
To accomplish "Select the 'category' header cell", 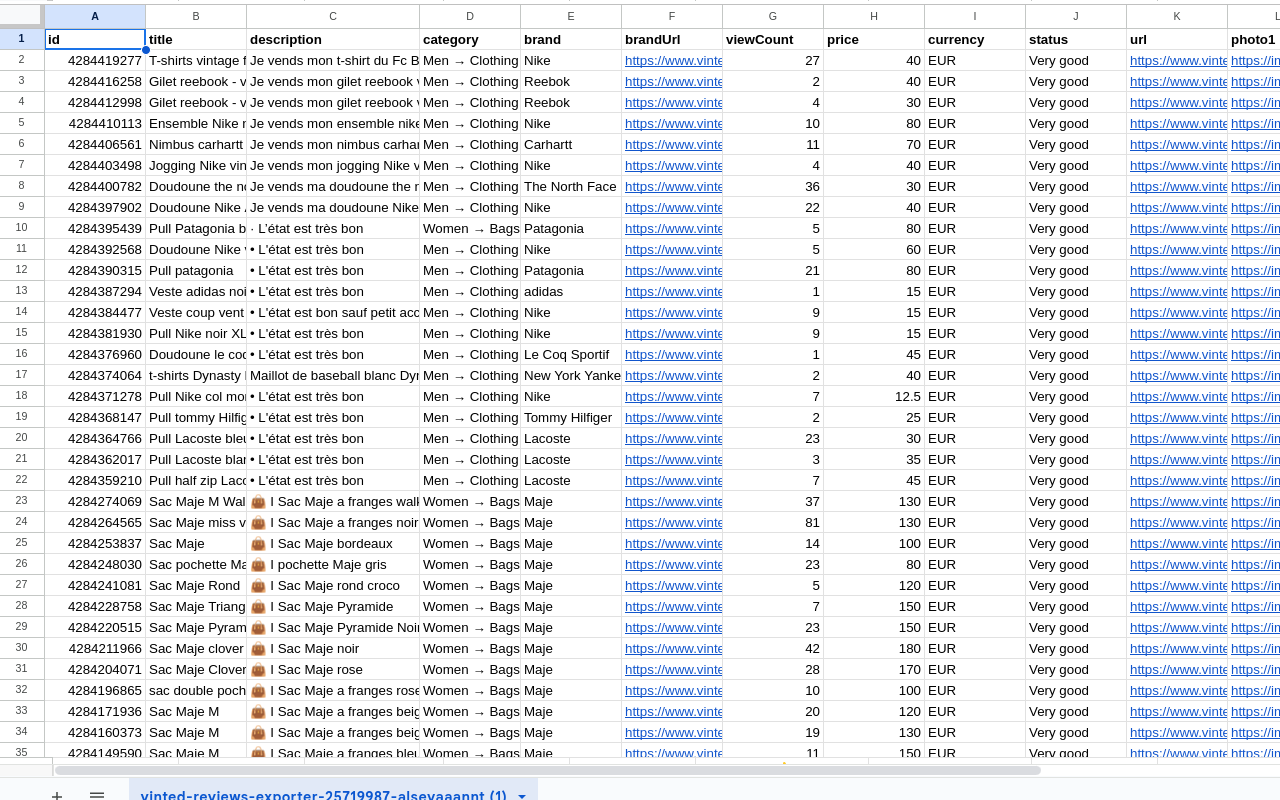I will [x=470, y=39].
